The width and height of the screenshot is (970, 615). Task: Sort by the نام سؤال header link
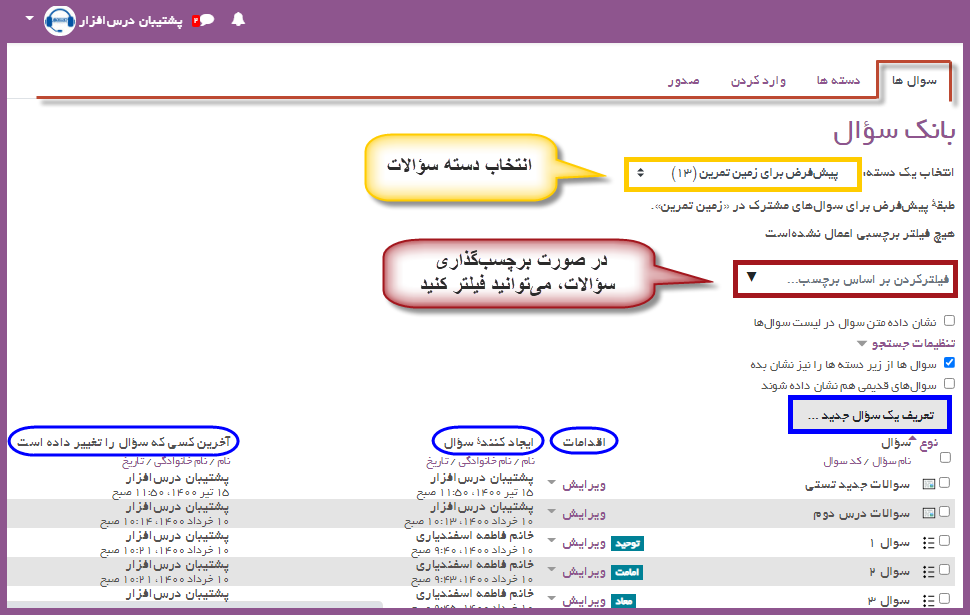(x=891, y=461)
